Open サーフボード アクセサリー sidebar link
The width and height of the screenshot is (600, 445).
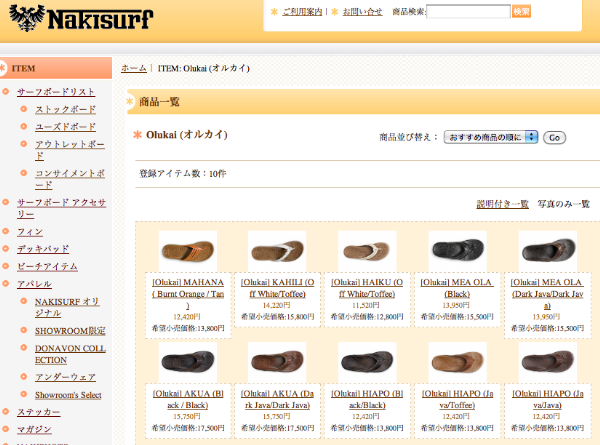(x=61, y=208)
